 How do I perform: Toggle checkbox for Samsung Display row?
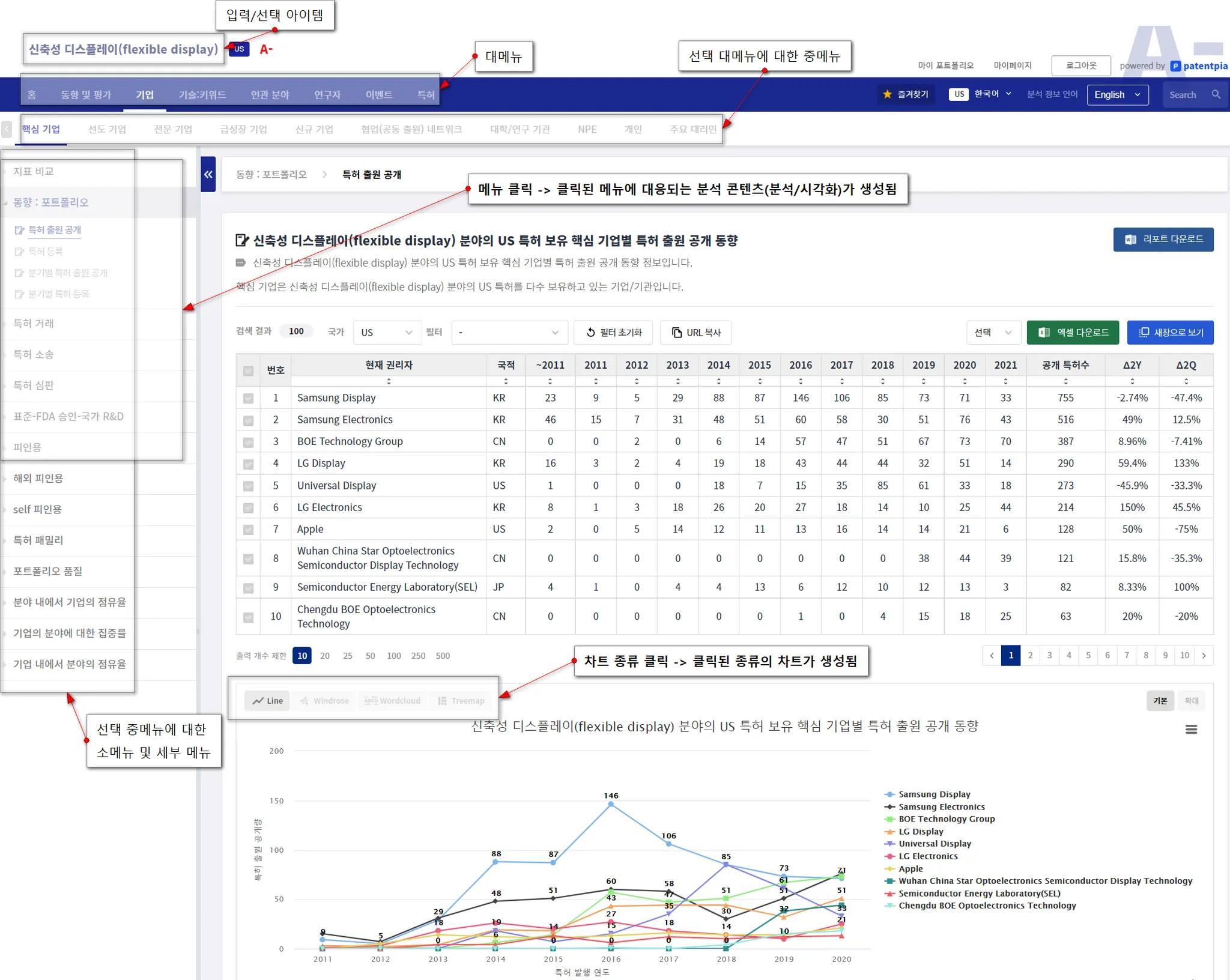point(248,398)
